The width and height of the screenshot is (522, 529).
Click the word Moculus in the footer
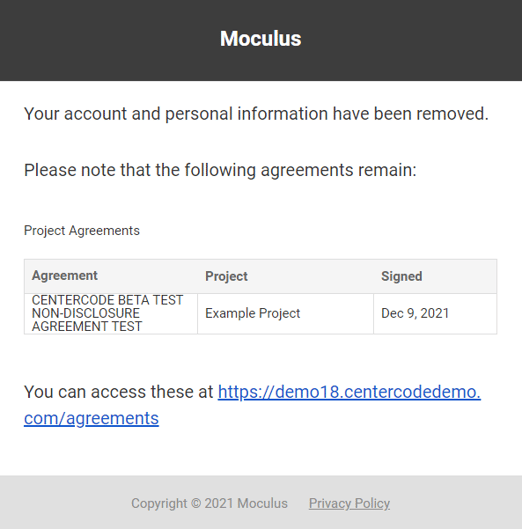[x=262, y=503]
